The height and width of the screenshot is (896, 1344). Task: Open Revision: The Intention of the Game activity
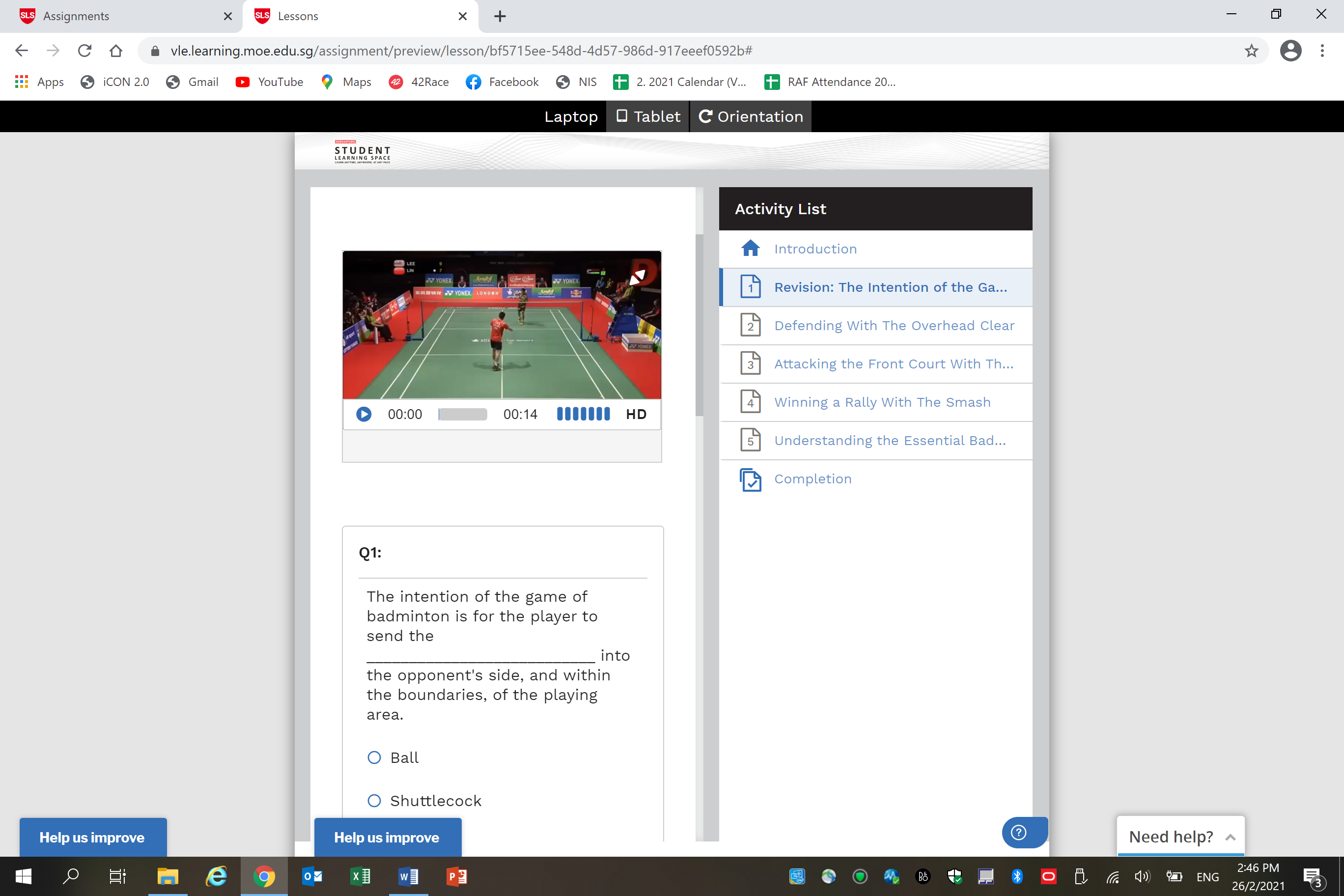(x=875, y=287)
